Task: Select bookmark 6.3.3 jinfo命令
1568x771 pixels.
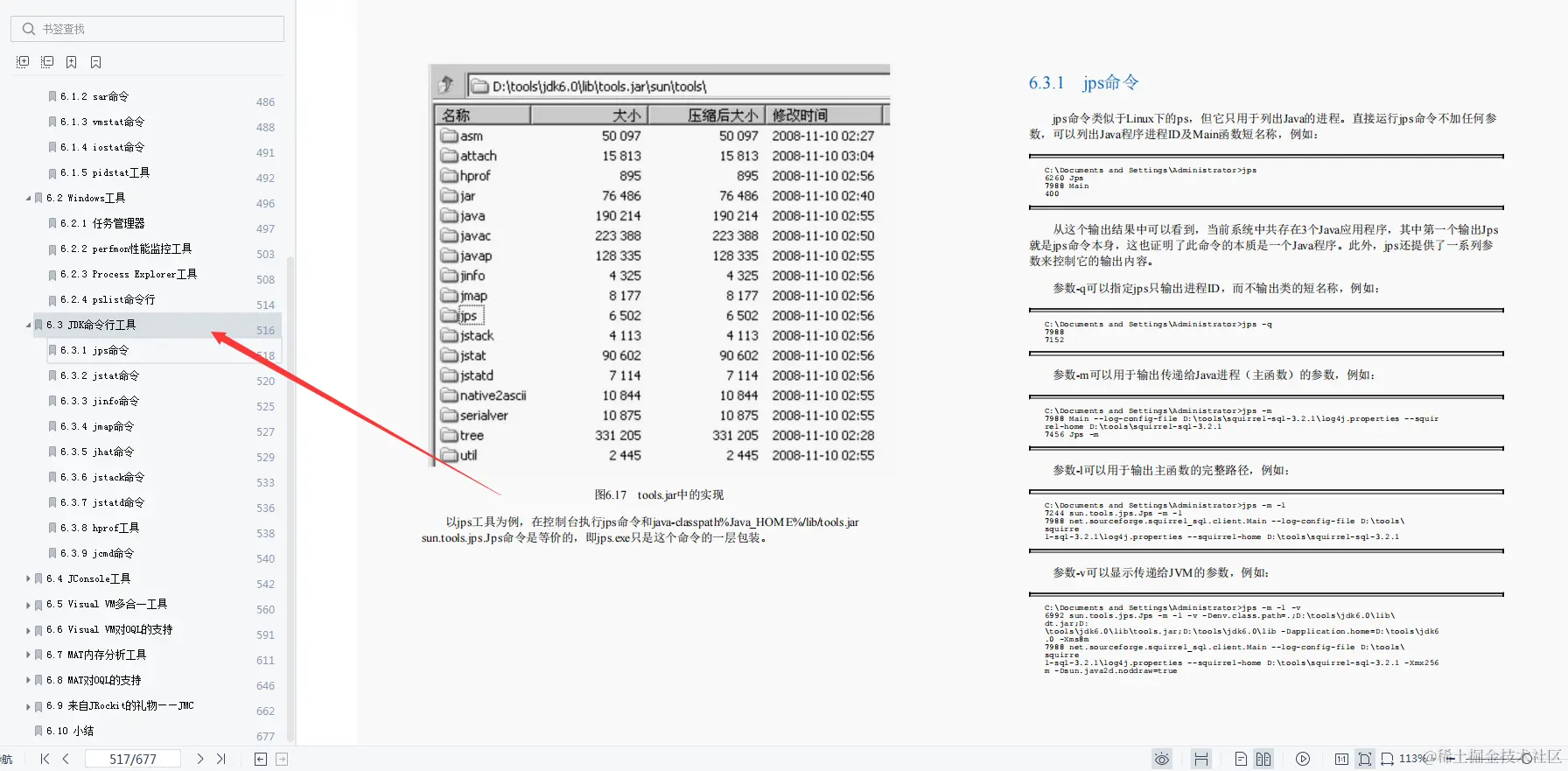Action: (100, 402)
